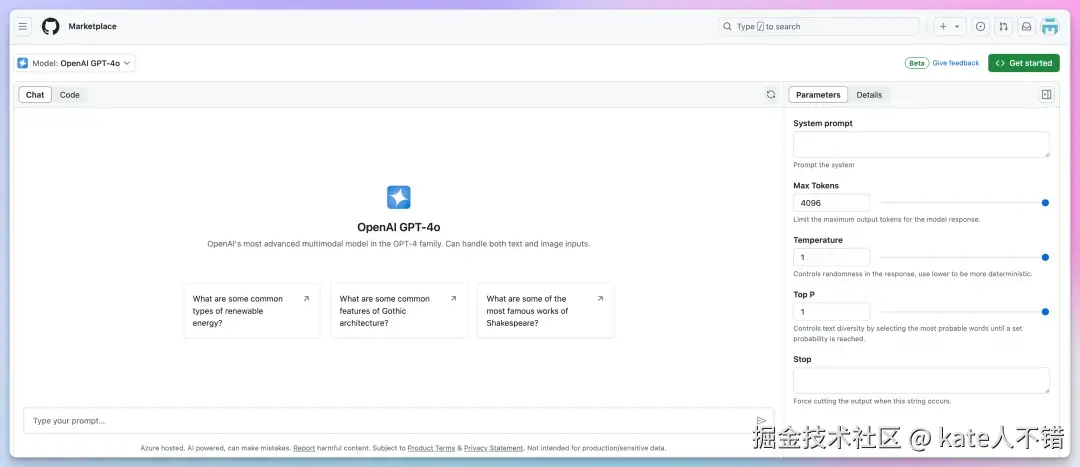The image size is (1080, 467).
Task: Click the arrow on the Shakespeare card
Action: coord(600,299)
